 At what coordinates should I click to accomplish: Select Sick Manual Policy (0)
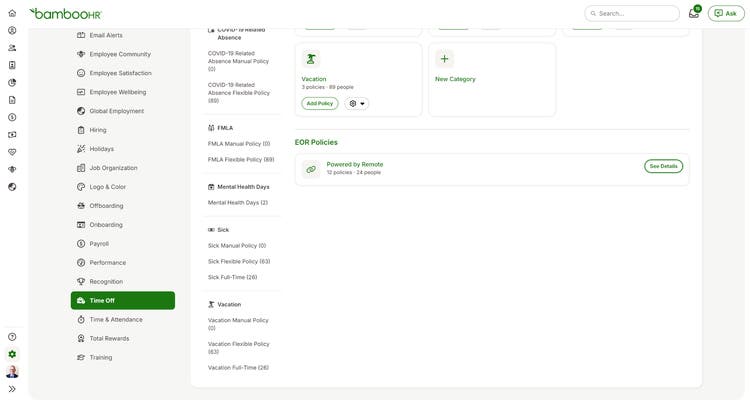237,246
